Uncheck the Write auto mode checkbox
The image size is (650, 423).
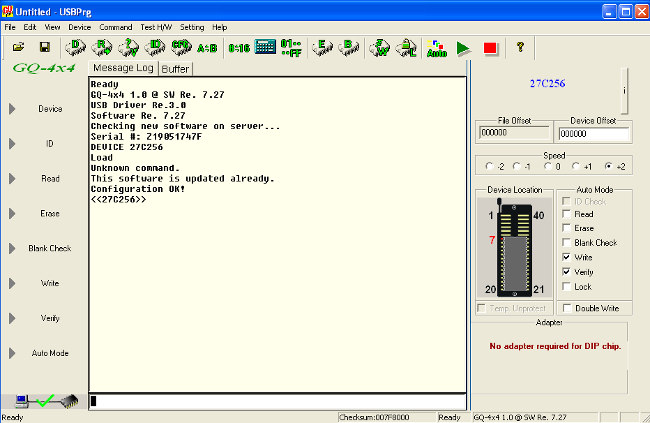pos(566,257)
